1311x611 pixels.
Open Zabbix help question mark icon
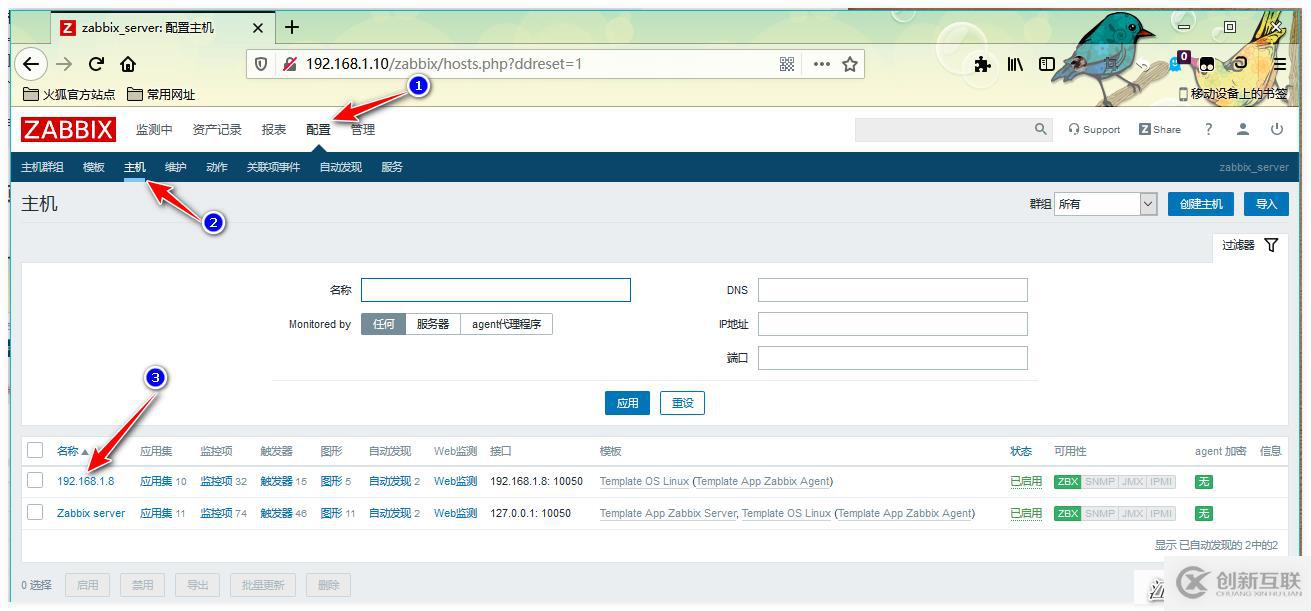pos(1207,129)
